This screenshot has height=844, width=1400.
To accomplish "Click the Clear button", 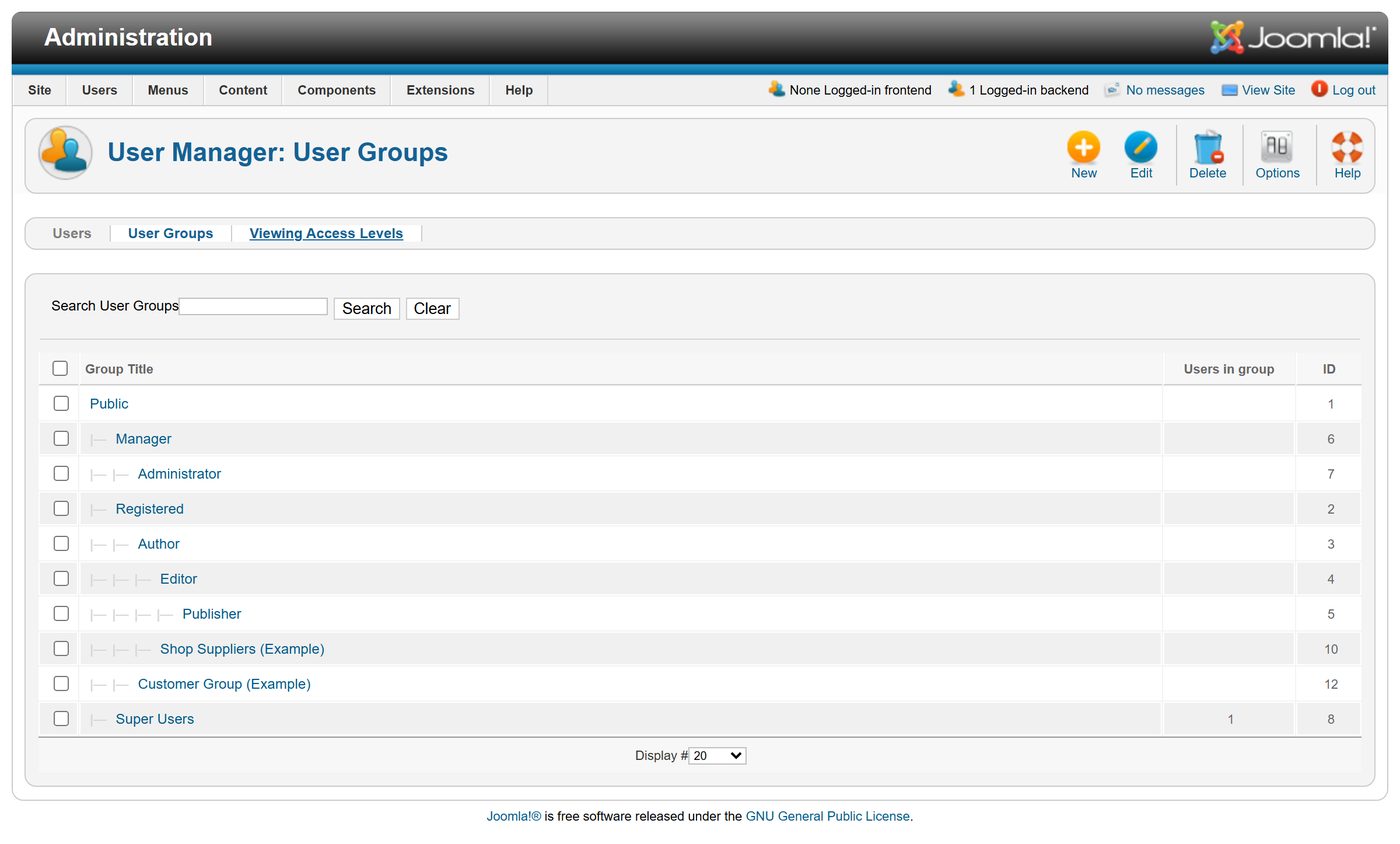I will (x=432, y=308).
